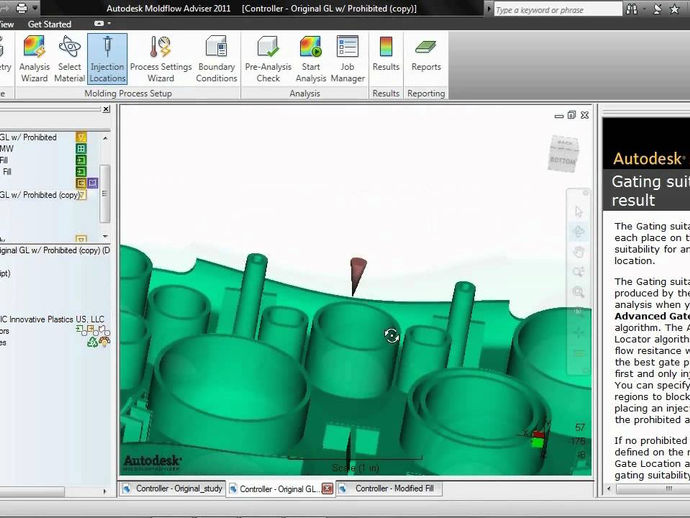
Task: Click the study list vertical scrollbar thumb
Action: coord(105,193)
